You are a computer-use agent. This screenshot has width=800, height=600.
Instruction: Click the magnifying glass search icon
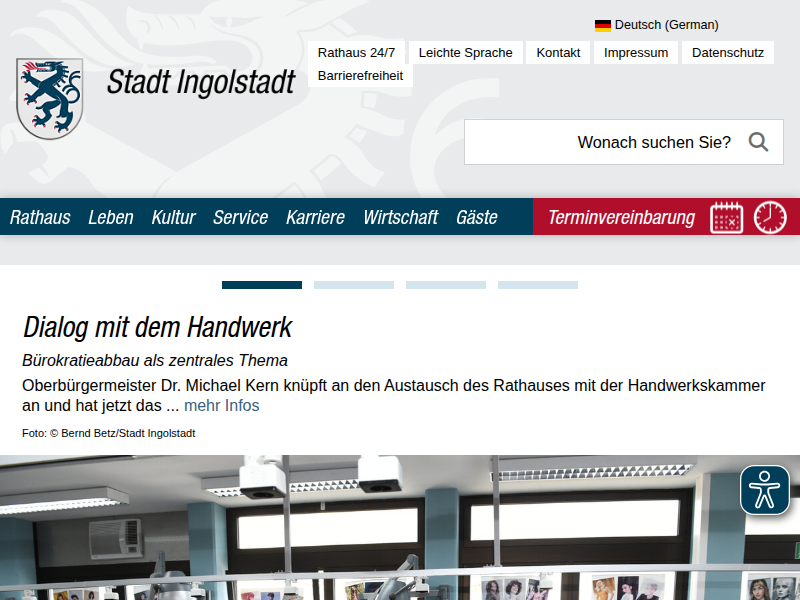[x=758, y=142]
